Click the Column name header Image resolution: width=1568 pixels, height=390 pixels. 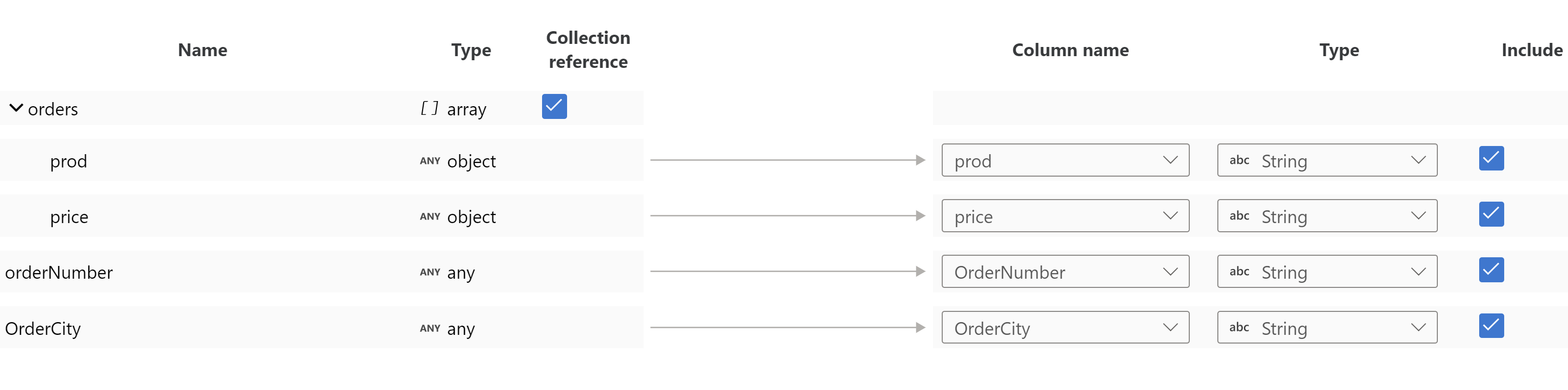(x=1069, y=50)
